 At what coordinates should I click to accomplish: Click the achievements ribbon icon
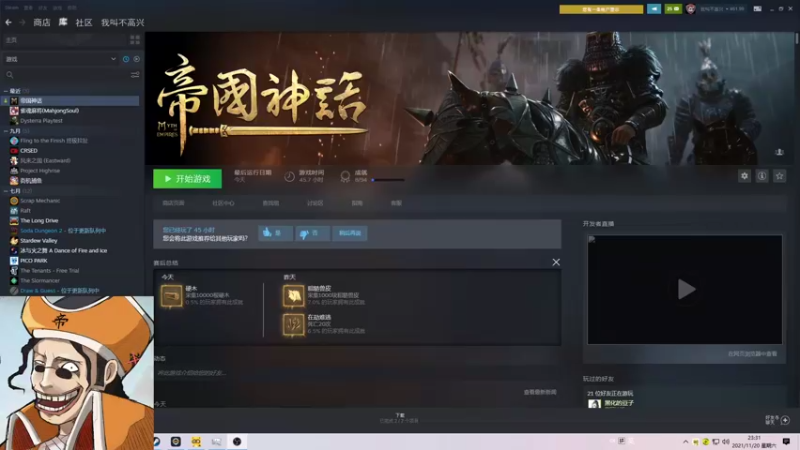pos(345,177)
